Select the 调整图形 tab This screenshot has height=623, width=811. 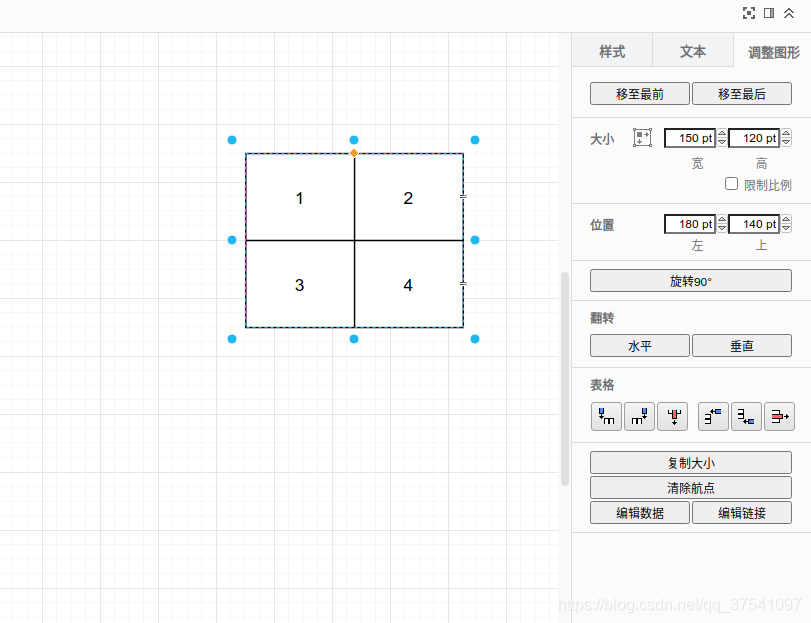tap(773, 52)
